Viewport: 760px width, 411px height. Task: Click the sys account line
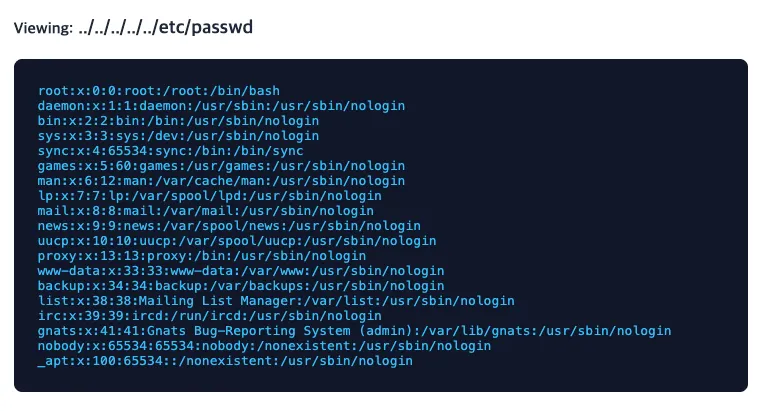(x=179, y=135)
